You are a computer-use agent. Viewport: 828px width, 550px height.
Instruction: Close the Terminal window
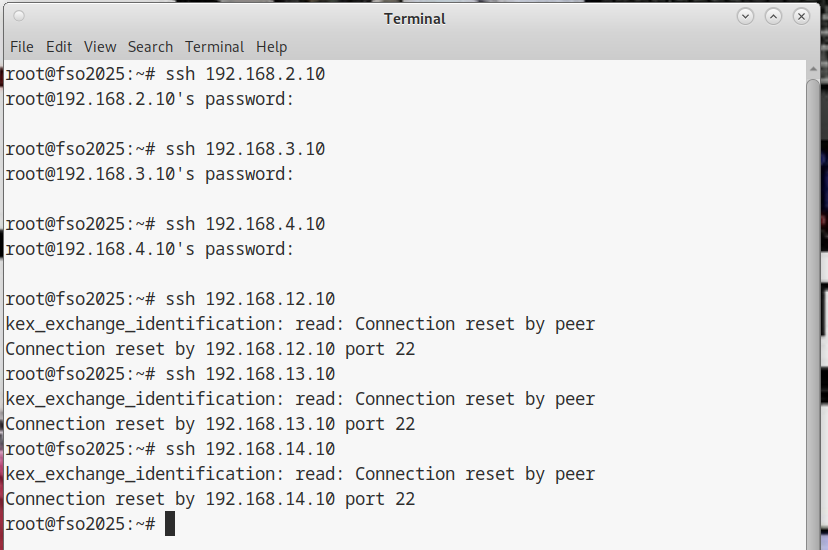pos(801,17)
